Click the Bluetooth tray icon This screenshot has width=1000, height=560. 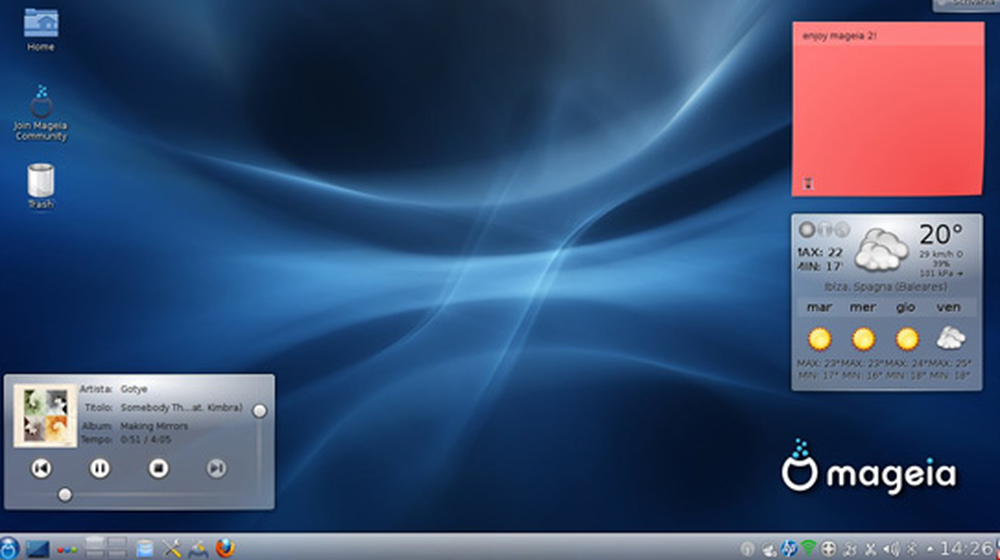point(913,549)
